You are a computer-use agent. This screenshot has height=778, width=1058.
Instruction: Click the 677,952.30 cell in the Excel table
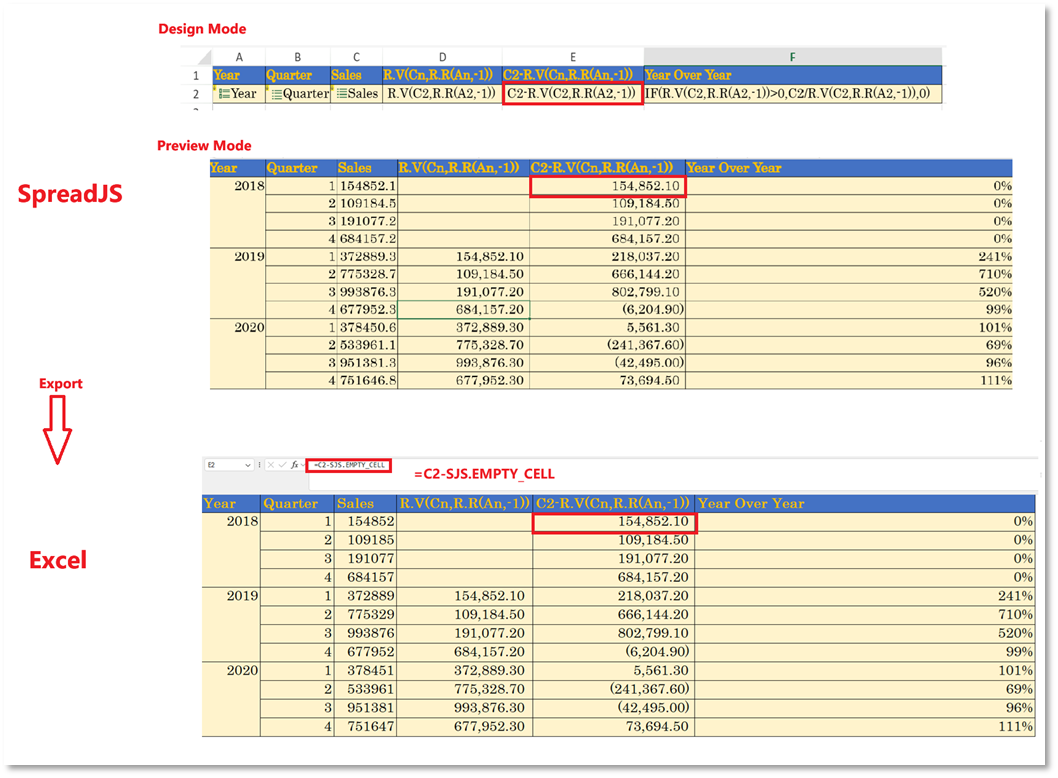click(x=465, y=727)
